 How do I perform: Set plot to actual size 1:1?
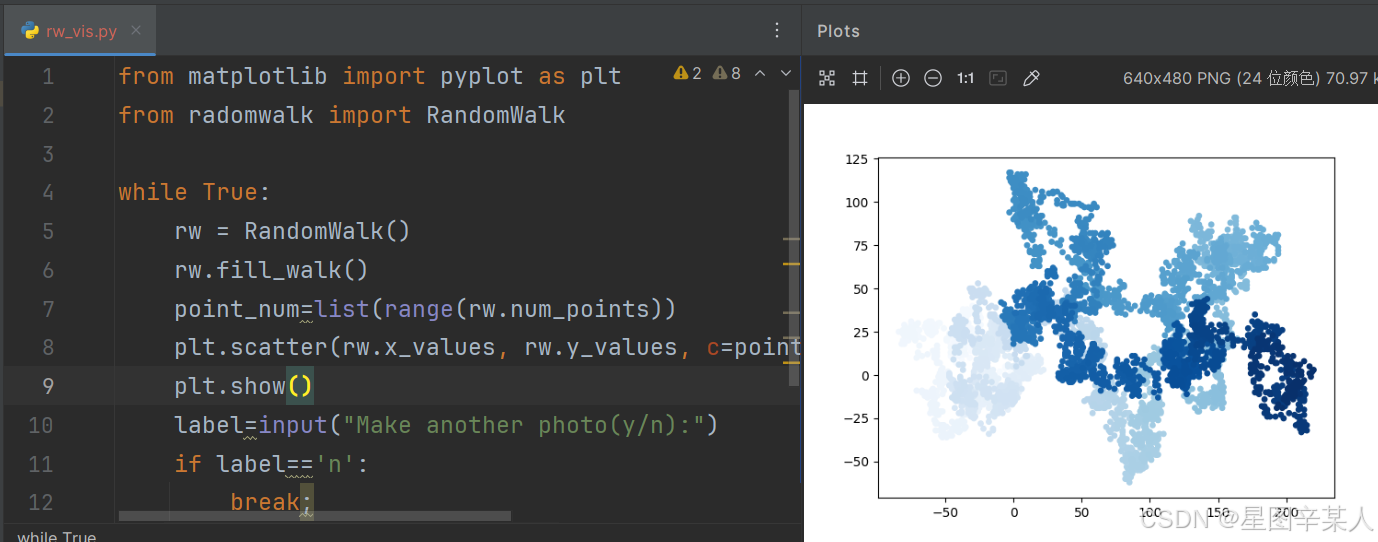[965, 78]
